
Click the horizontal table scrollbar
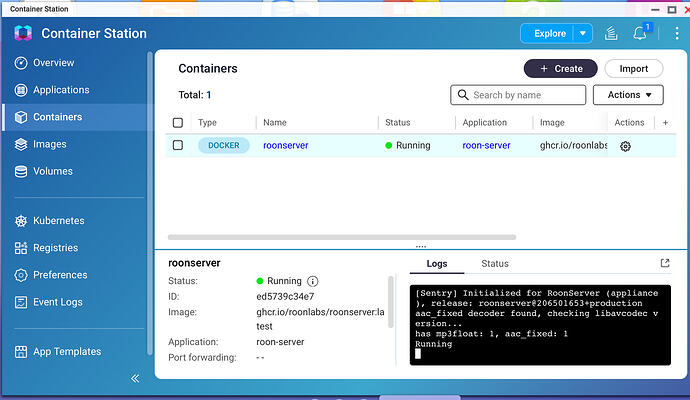pos(342,237)
